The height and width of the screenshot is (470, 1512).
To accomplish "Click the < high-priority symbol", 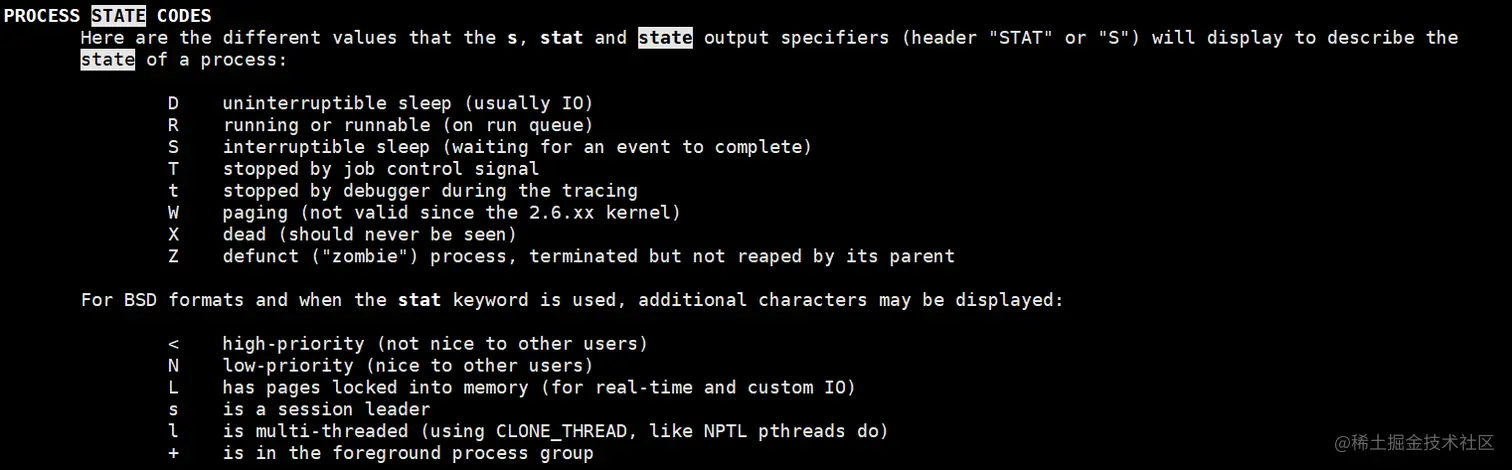I will [174, 344].
